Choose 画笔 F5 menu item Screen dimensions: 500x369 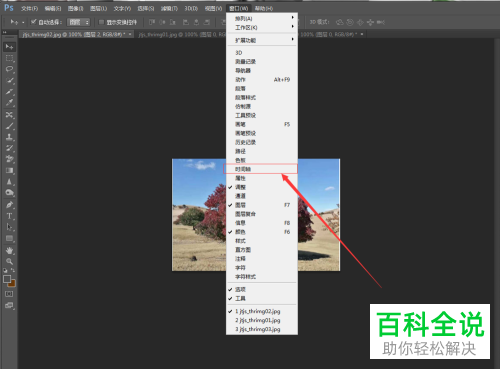pyautogui.click(x=262, y=124)
